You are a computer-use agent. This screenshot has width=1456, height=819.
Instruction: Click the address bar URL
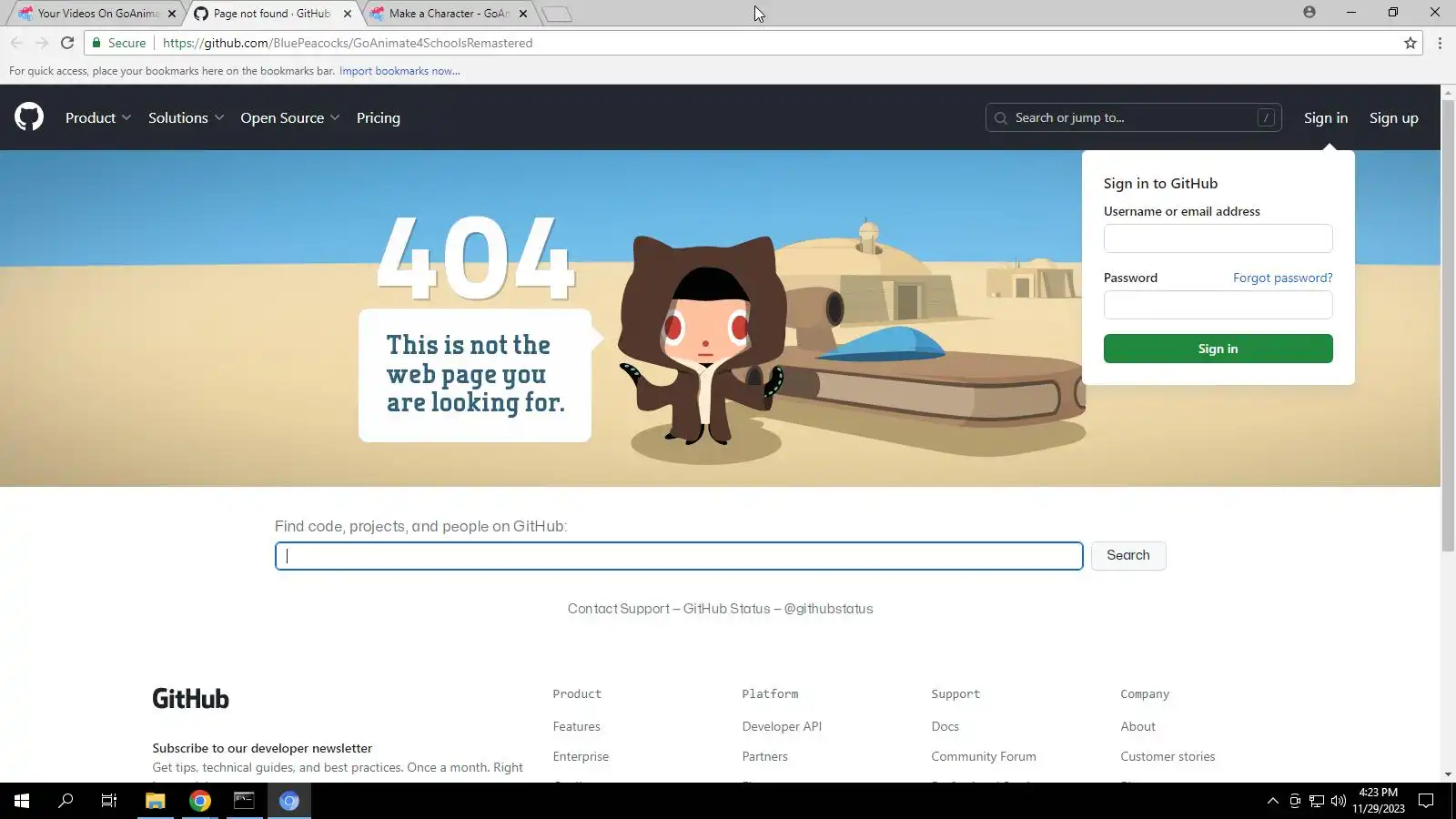tap(348, 43)
